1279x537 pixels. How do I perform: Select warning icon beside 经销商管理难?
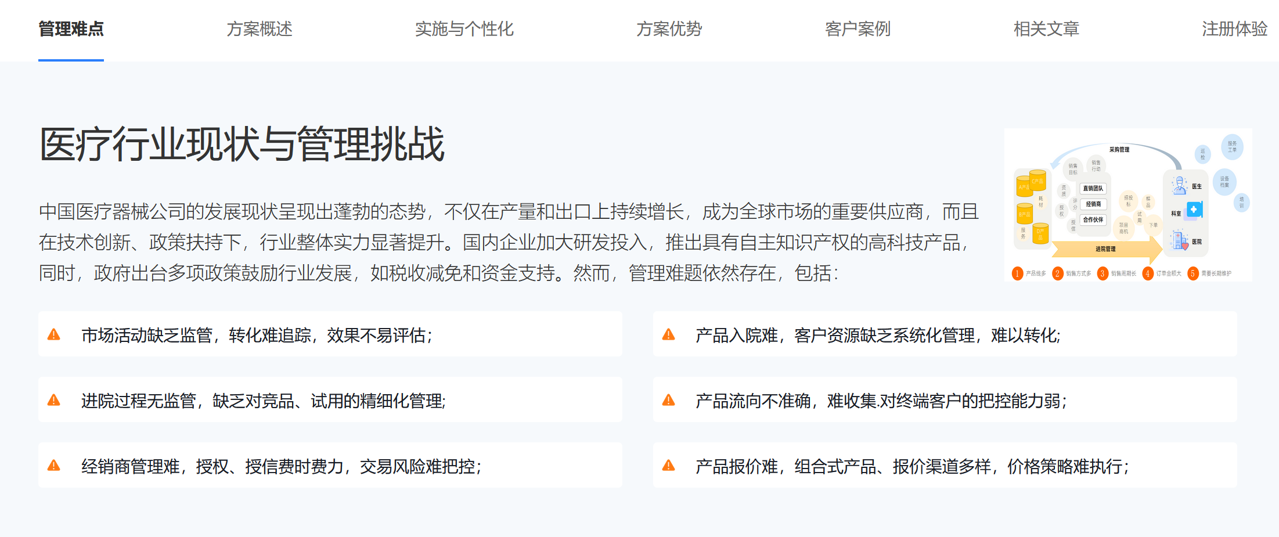(x=54, y=466)
